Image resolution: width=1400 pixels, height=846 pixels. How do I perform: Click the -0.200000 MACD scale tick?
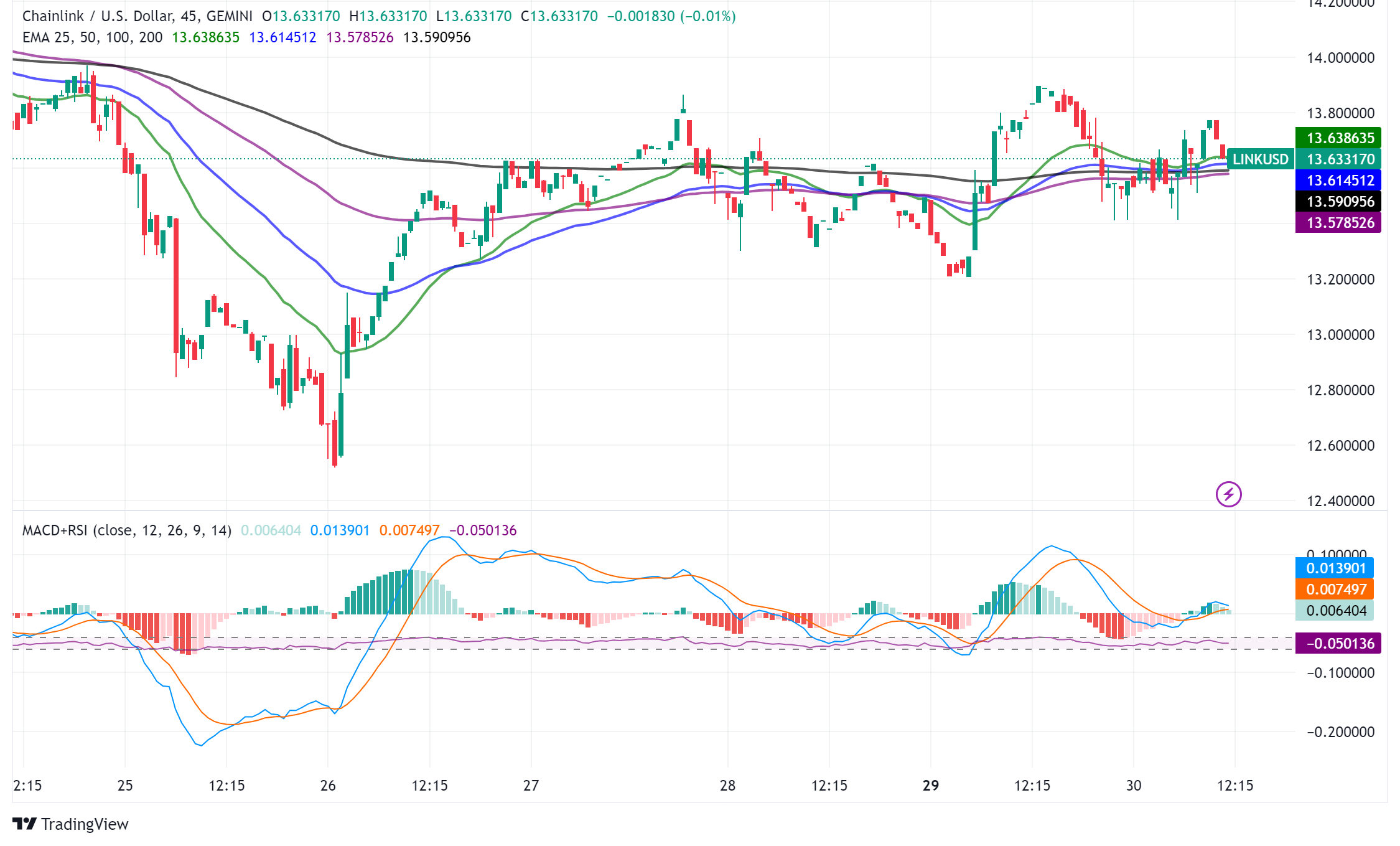pos(1340,732)
